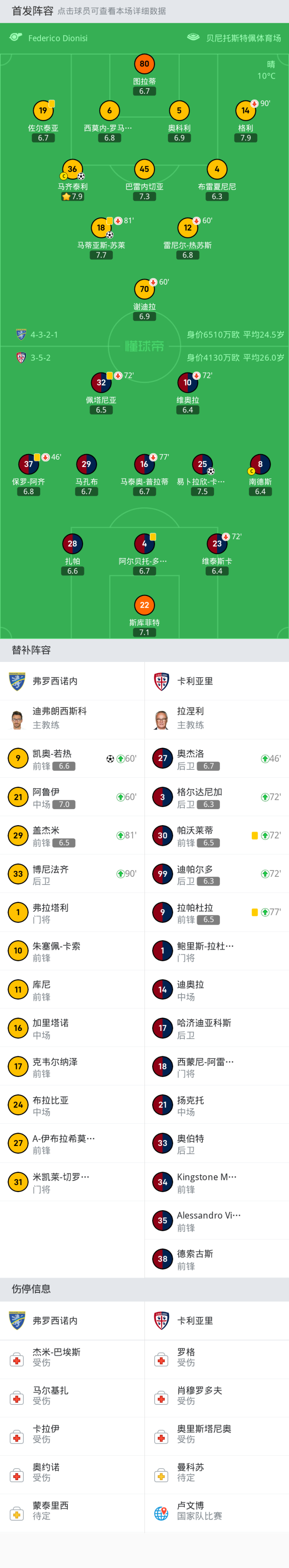Tap player 70 谢迪拉 on the pitch
The image size is (289, 1568).
tap(144, 289)
